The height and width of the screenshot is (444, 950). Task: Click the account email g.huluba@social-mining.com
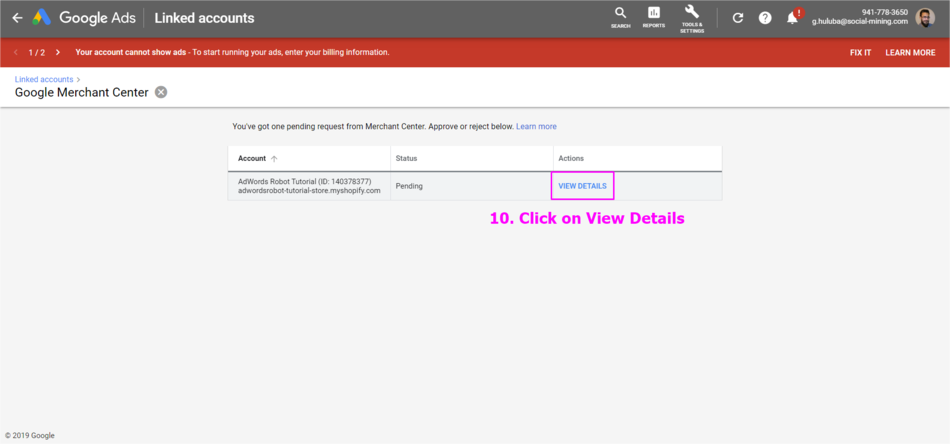click(860, 21)
